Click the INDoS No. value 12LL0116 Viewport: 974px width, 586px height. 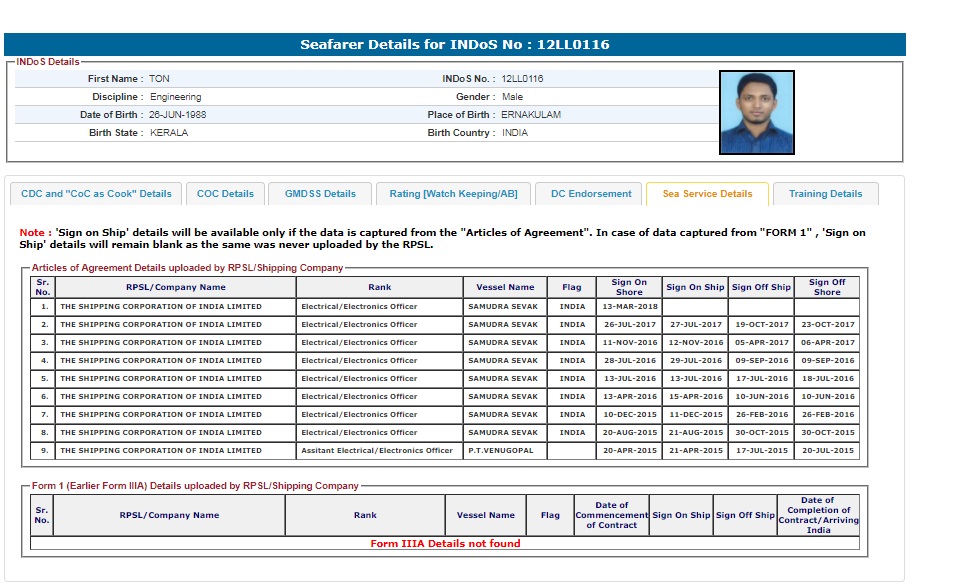tap(522, 79)
